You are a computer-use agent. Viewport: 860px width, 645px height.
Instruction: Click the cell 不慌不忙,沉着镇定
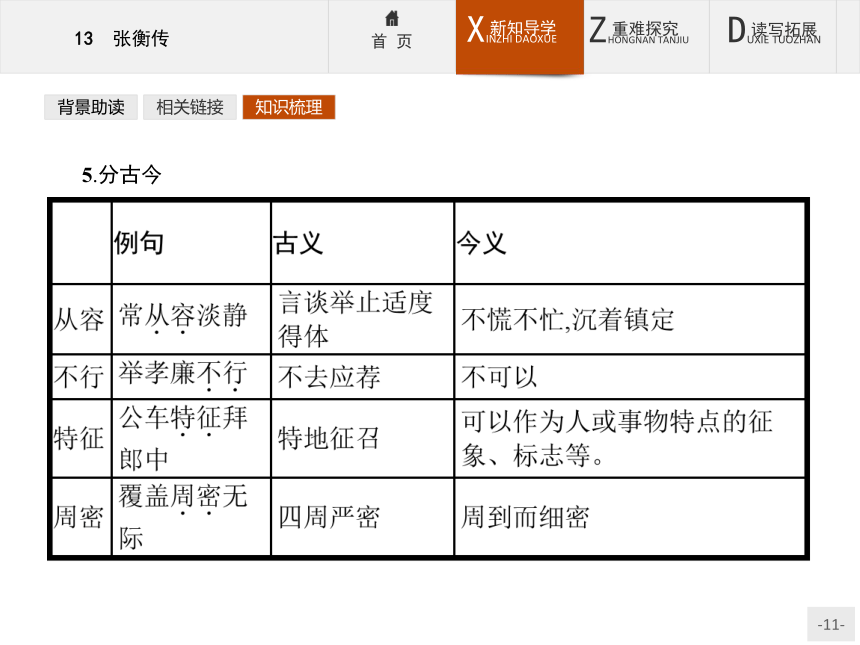pyautogui.click(x=568, y=319)
